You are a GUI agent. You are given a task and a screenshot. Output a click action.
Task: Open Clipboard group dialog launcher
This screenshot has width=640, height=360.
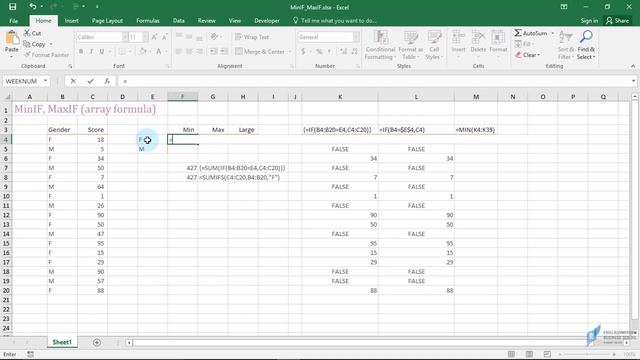point(70,66)
